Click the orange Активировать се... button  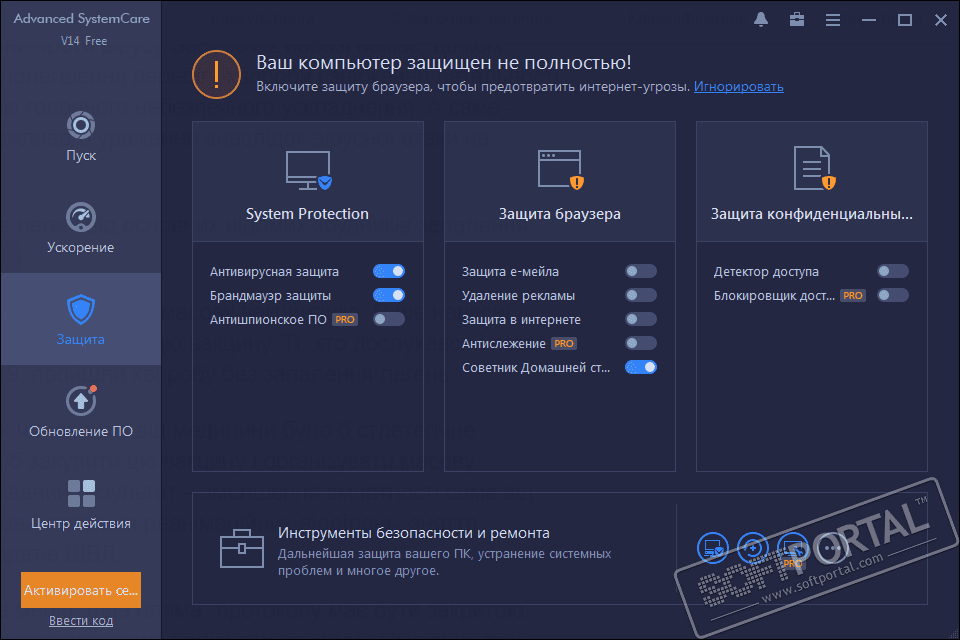coord(81,590)
